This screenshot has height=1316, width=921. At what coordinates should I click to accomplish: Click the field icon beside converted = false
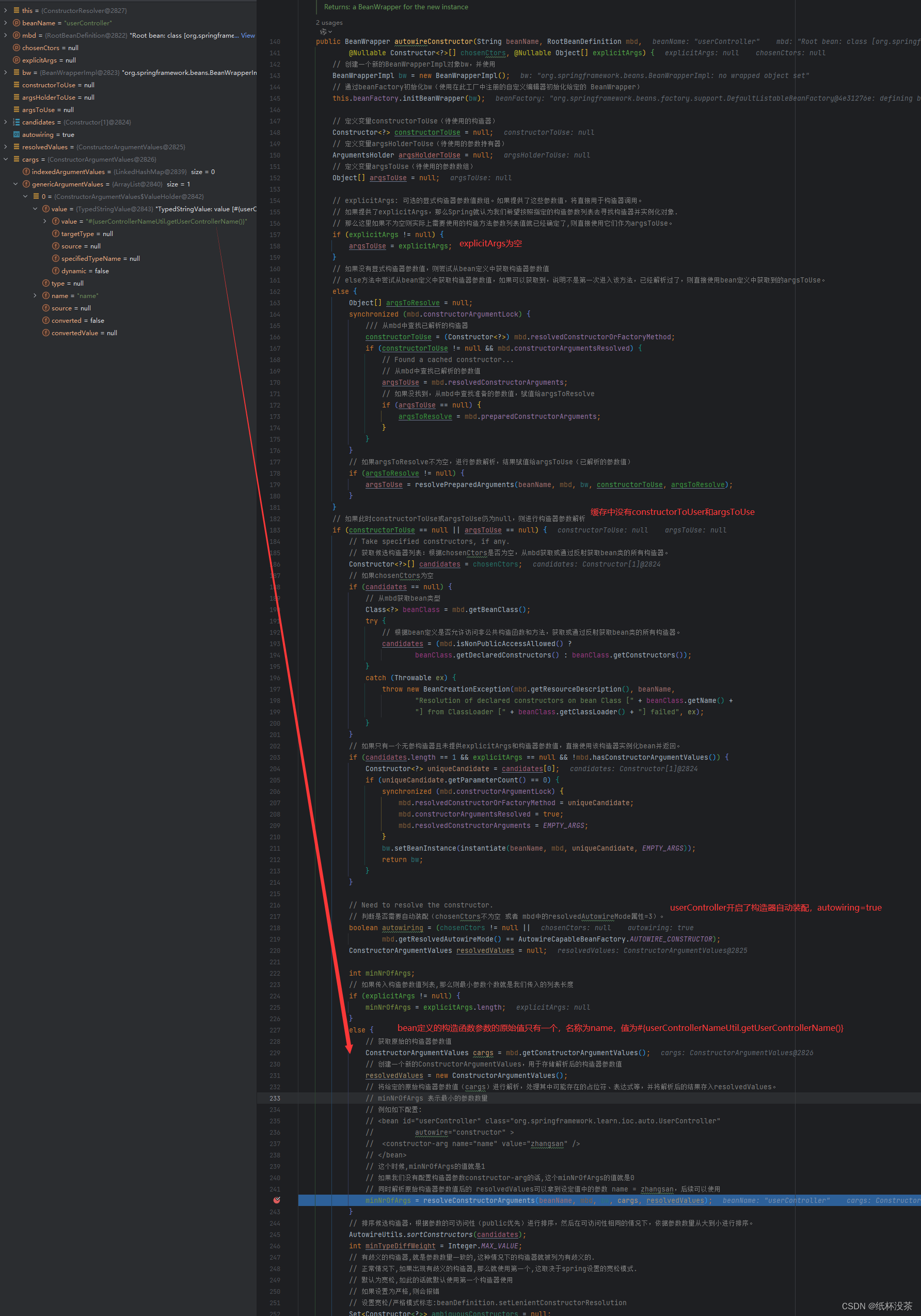click(46, 320)
